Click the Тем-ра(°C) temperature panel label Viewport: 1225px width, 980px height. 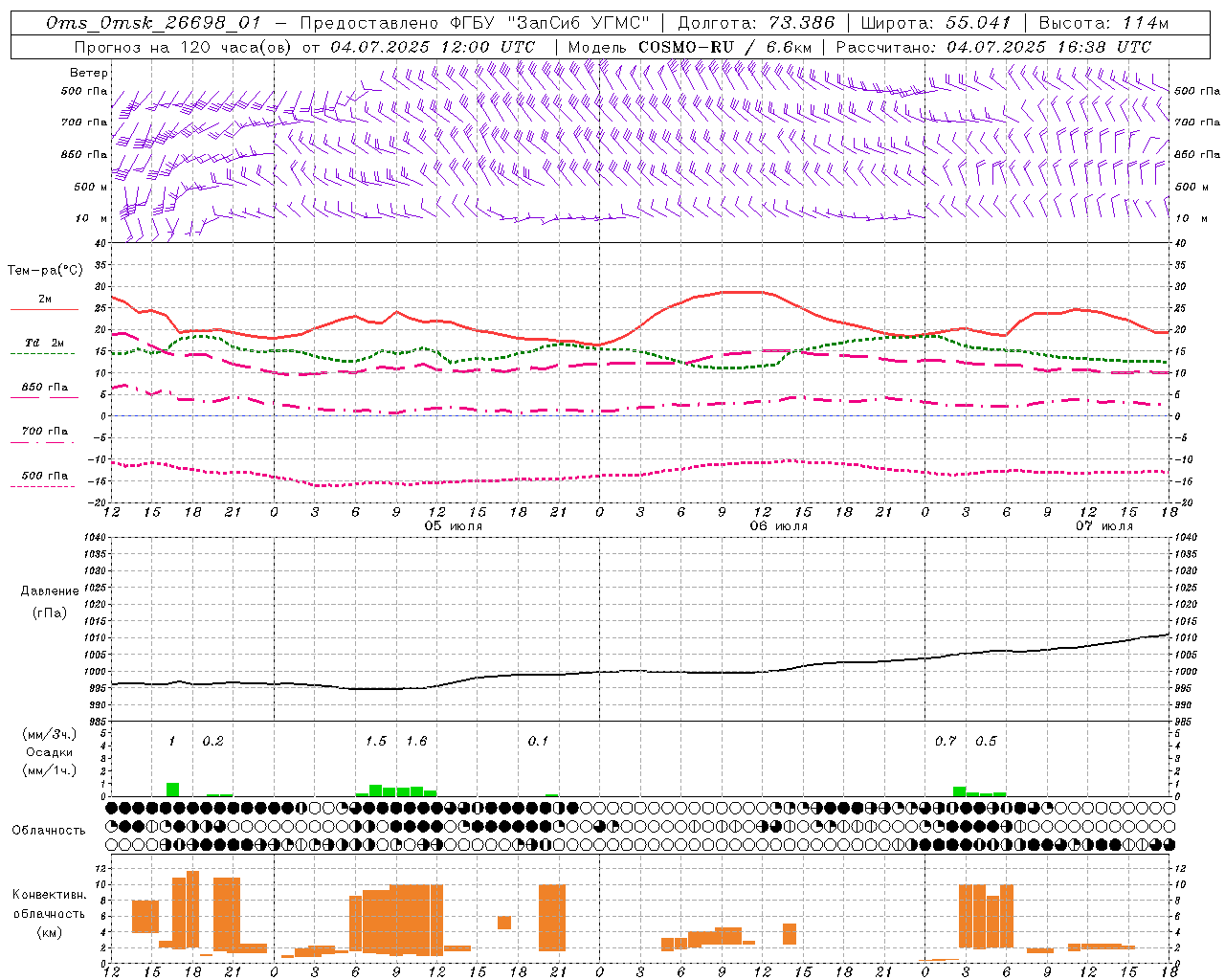pyautogui.click(x=45, y=271)
